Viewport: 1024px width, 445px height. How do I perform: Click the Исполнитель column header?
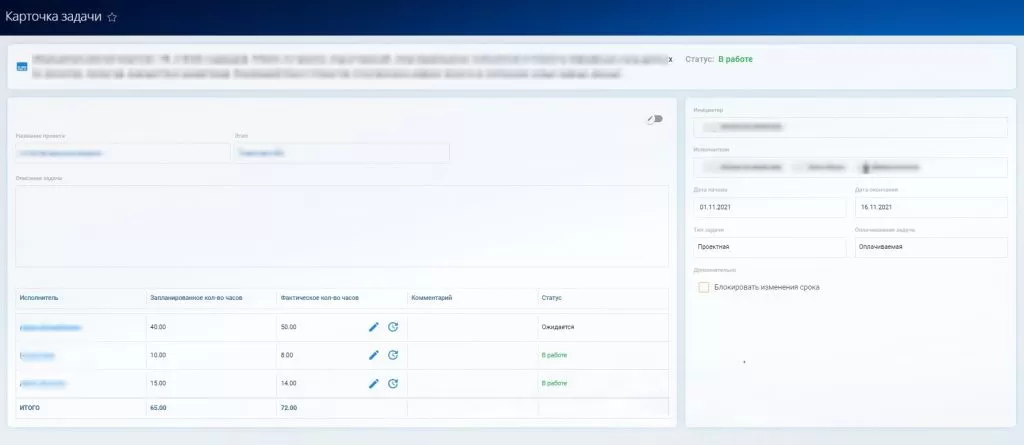tap(40, 298)
